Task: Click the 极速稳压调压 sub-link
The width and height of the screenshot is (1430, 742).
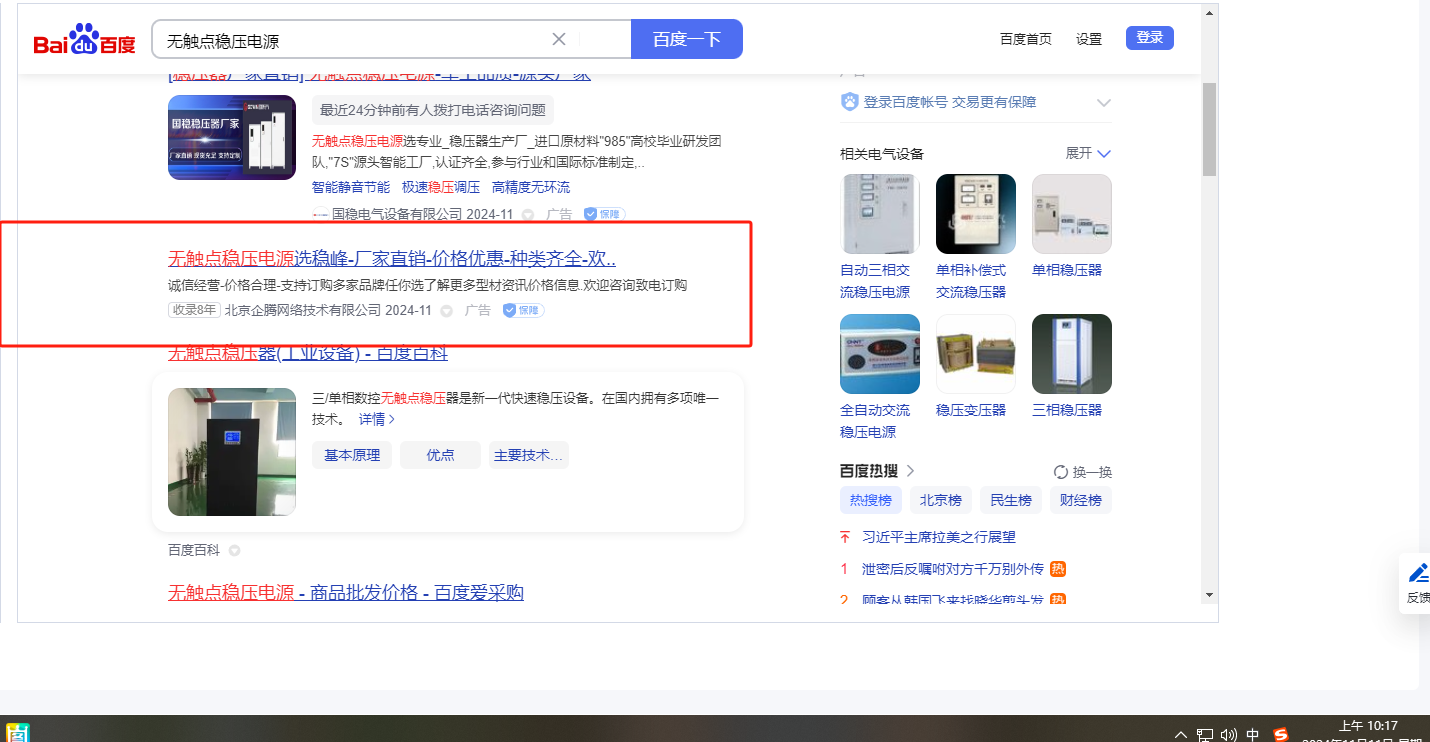Action: click(441, 187)
